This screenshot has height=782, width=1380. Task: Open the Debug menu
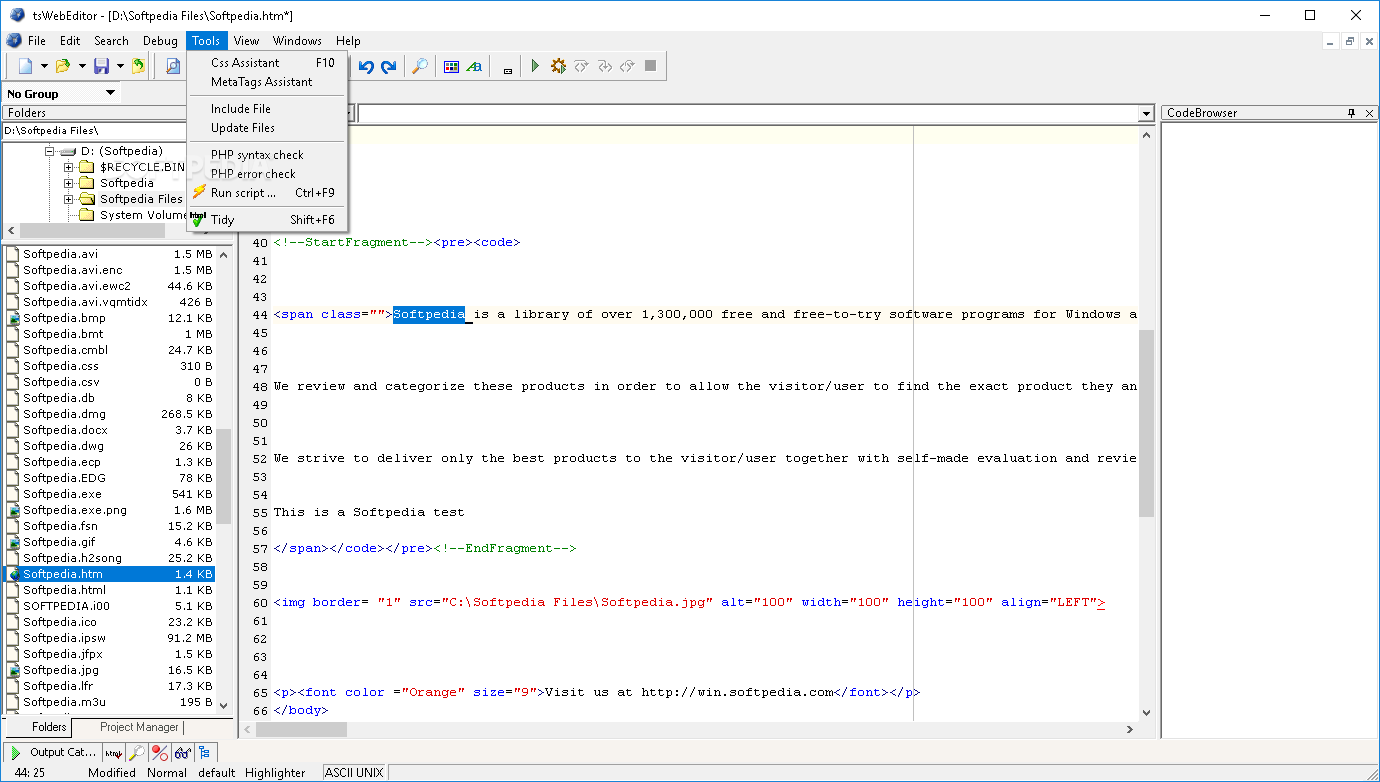(160, 41)
